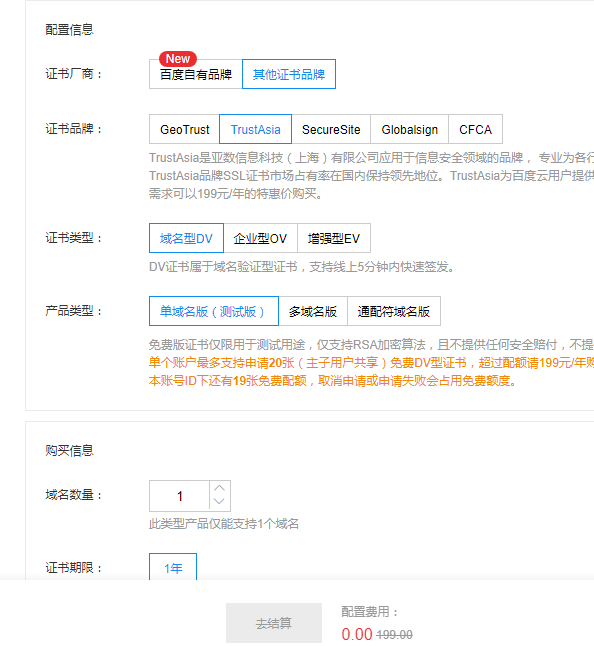The height and width of the screenshot is (646, 594).
Task: Click the TrustAsia品牌SSL证书市场占有率 description line
Action: point(371,176)
